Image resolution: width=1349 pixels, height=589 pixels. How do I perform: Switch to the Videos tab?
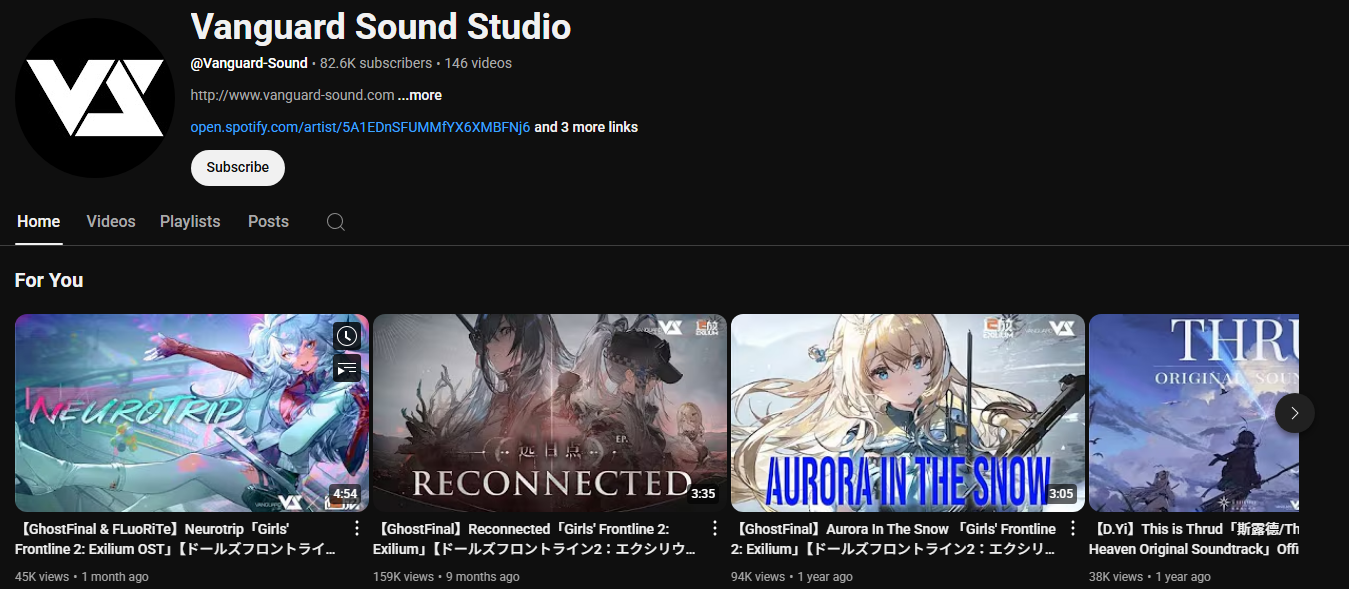coord(111,222)
